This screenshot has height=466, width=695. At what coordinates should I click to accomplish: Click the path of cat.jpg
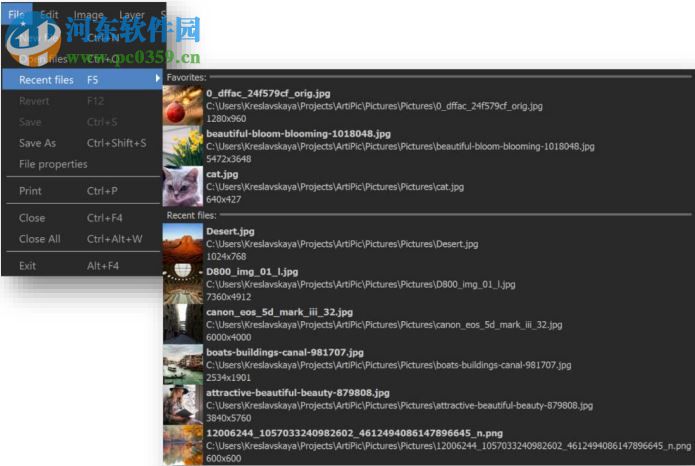(335, 187)
